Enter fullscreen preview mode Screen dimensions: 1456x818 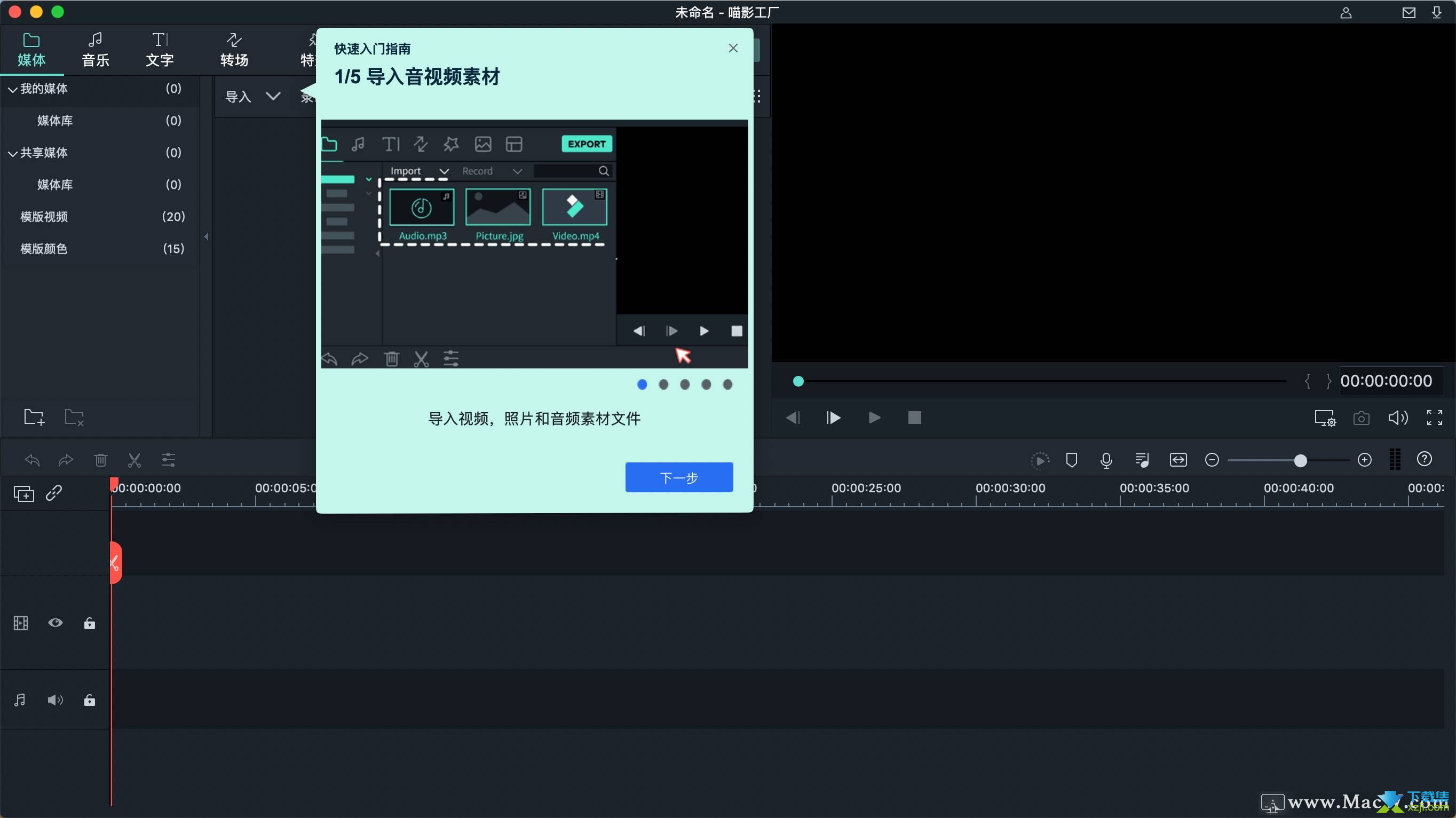1434,418
